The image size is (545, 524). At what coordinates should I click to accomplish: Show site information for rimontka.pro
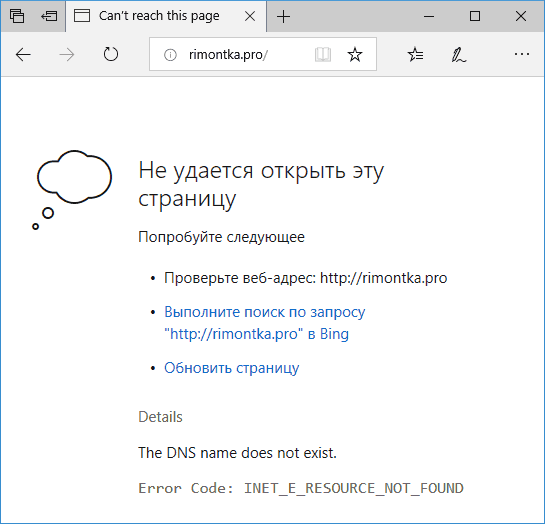point(170,55)
